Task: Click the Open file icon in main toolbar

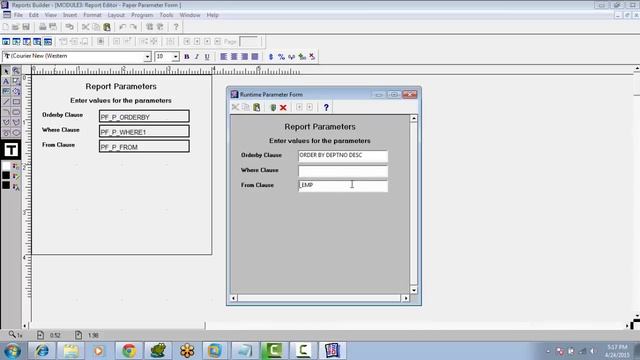Action: [x=16, y=27]
